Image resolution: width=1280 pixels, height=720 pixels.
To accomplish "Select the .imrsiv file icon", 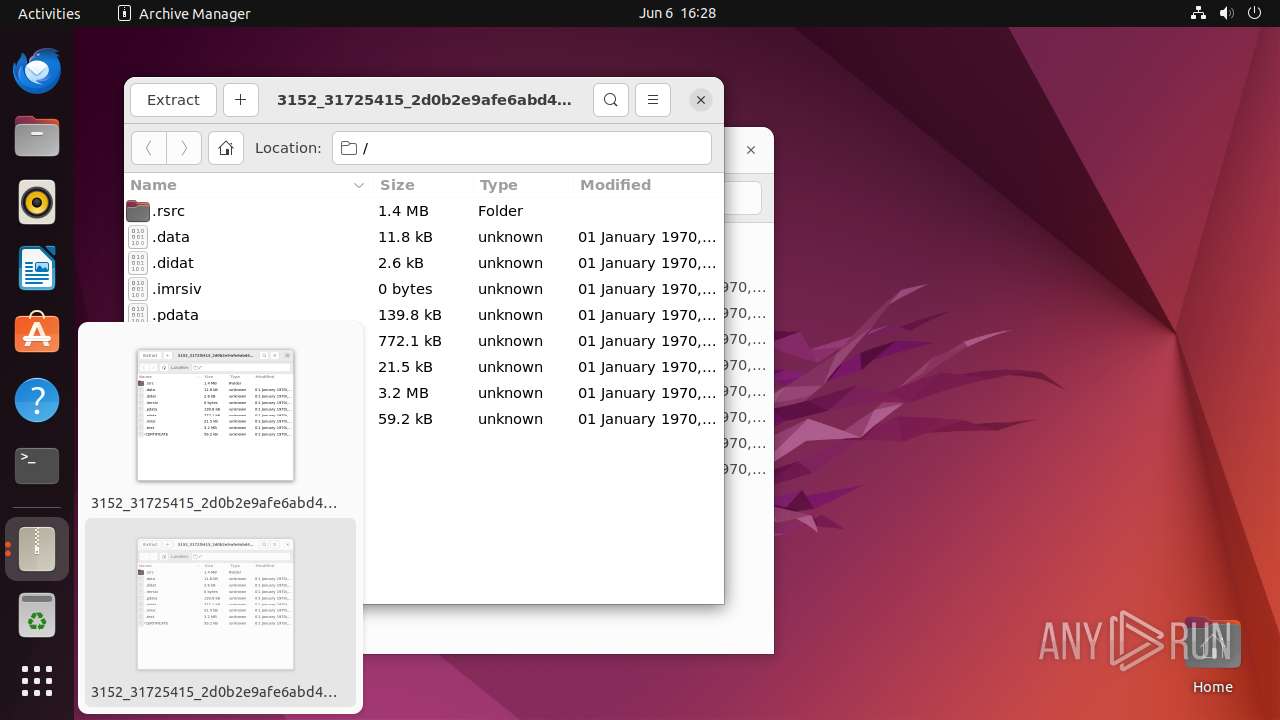I will tap(137, 289).
